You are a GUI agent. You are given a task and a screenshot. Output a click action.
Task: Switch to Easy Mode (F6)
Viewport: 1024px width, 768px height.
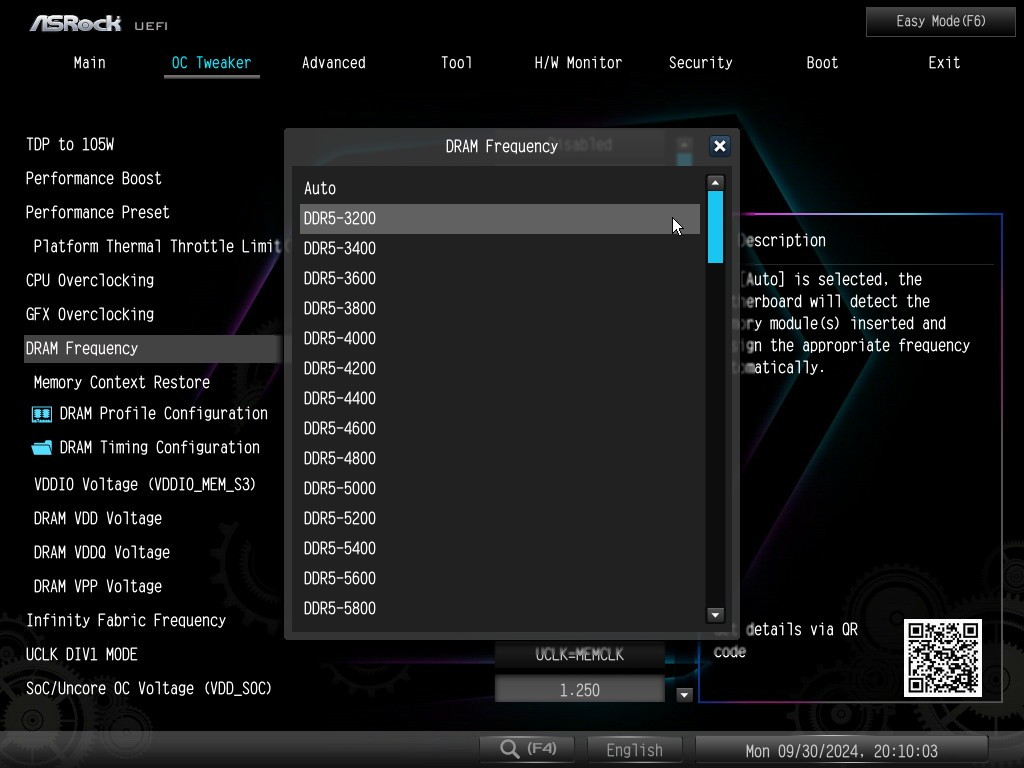tap(940, 21)
